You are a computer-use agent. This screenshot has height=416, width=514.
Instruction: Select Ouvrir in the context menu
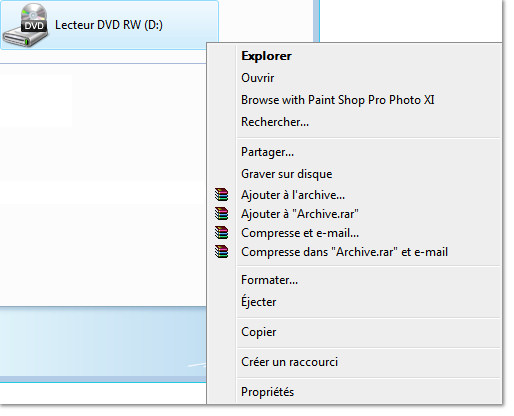click(257, 78)
